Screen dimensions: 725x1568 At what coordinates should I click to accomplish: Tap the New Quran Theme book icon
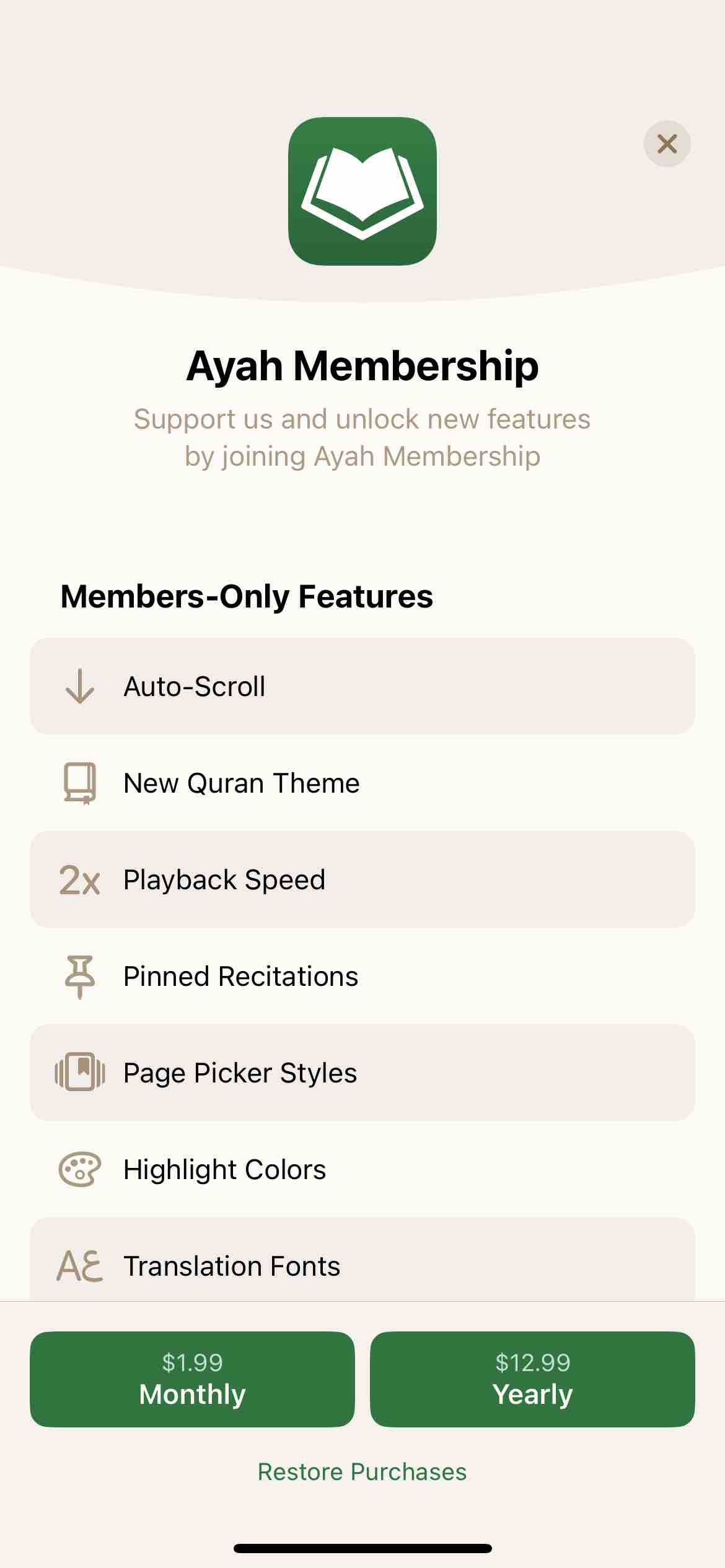point(80,783)
